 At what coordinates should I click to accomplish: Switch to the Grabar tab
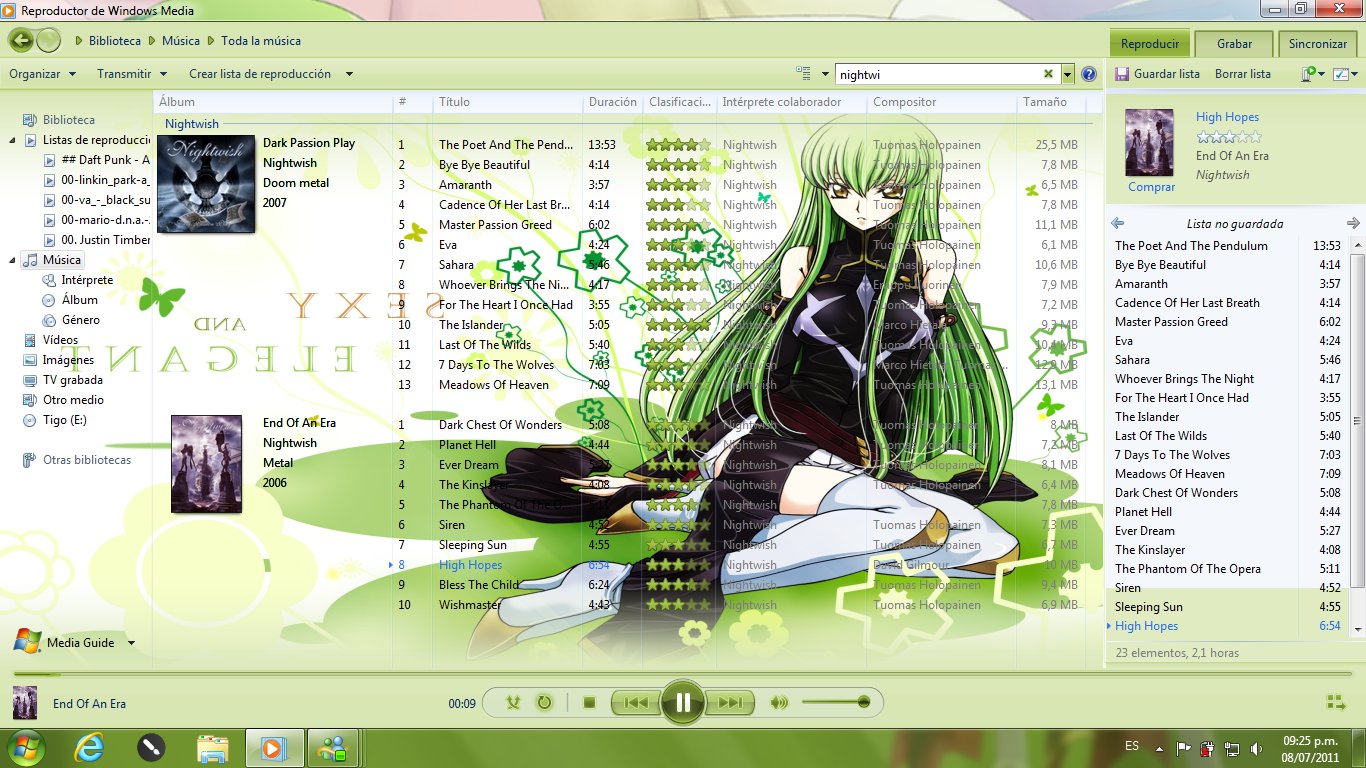(1235, 44)
